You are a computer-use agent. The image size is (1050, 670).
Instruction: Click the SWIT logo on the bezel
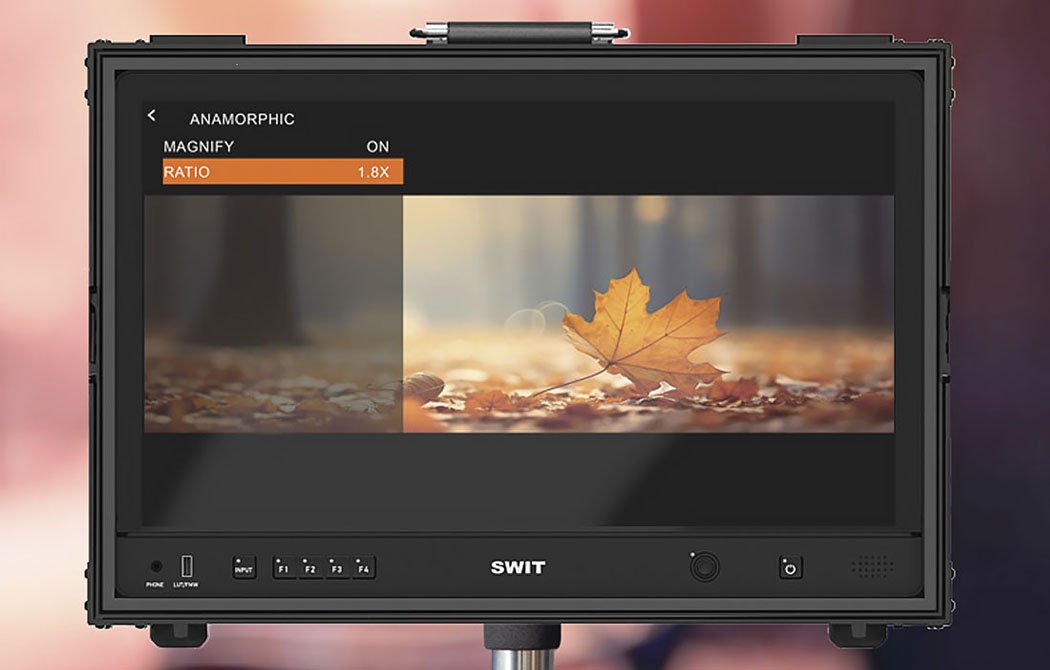click(x=518, y=568)
